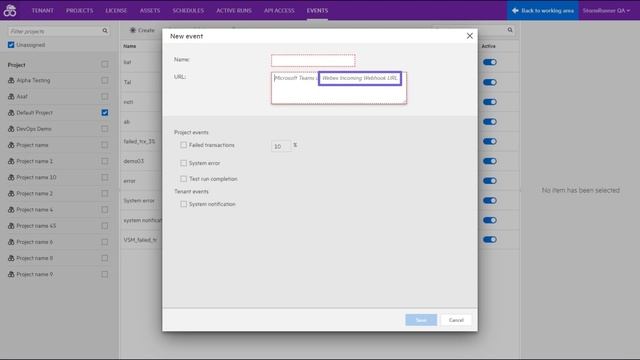Click the Alpha Testing project icon
640x360 pixels.
(x=11, y=80)
